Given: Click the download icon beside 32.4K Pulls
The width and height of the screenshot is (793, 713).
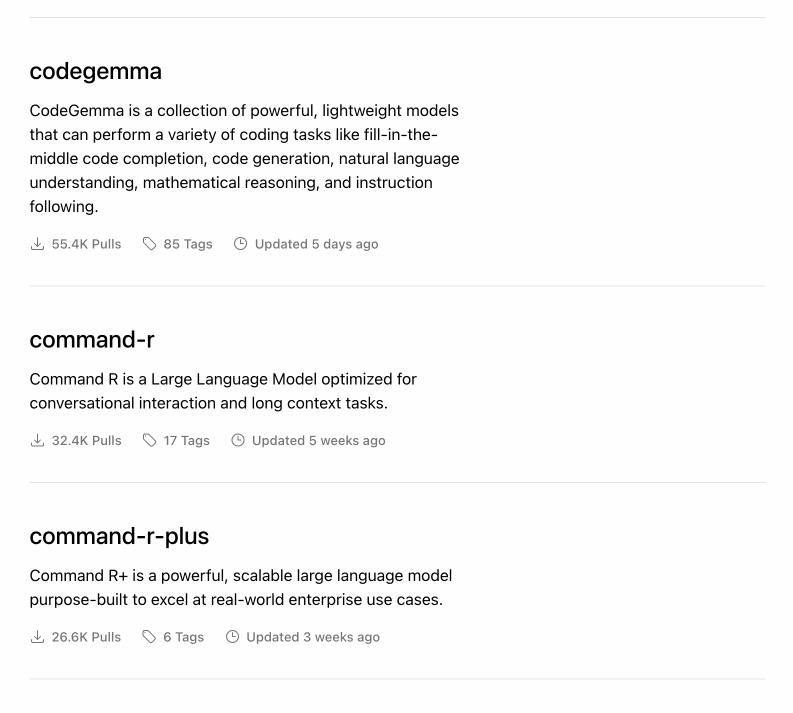Looking at the screenshot, I should pyautogui.click(x=38, y=440).
